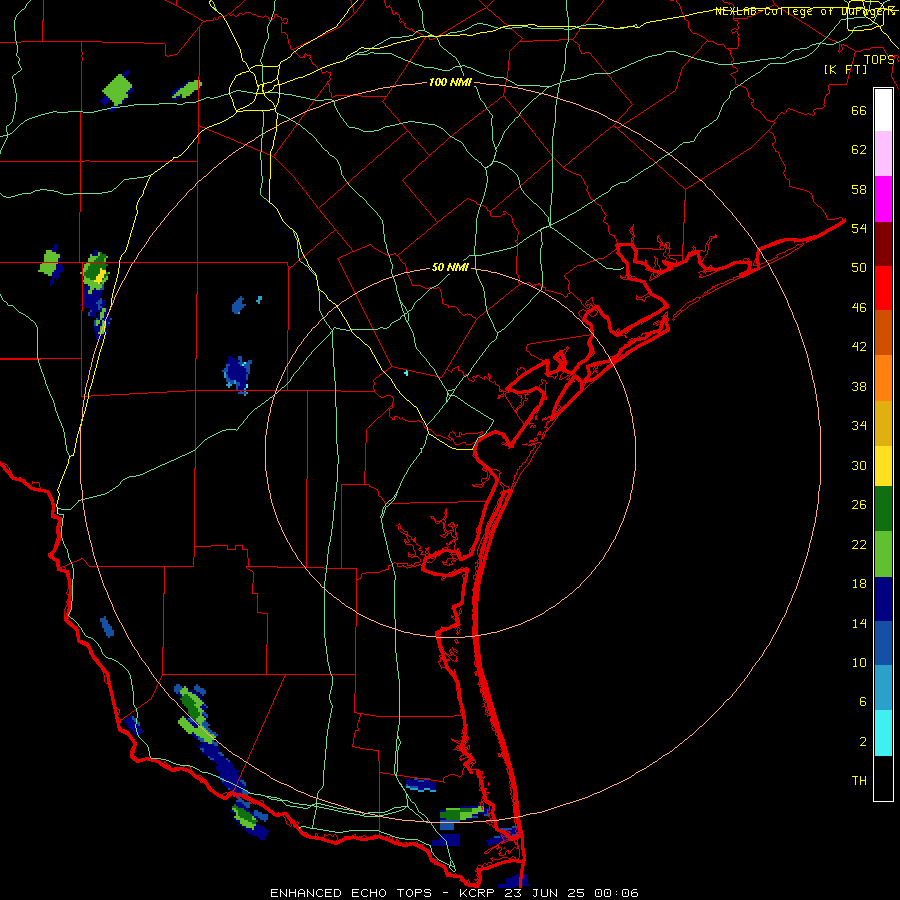Select the bright red legend swatch
900x900 pixels.
point(883,288)
